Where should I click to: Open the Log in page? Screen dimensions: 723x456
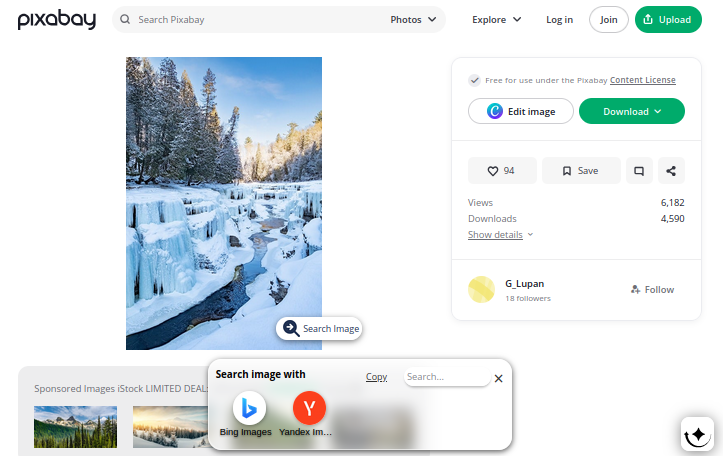click(559, 19)
